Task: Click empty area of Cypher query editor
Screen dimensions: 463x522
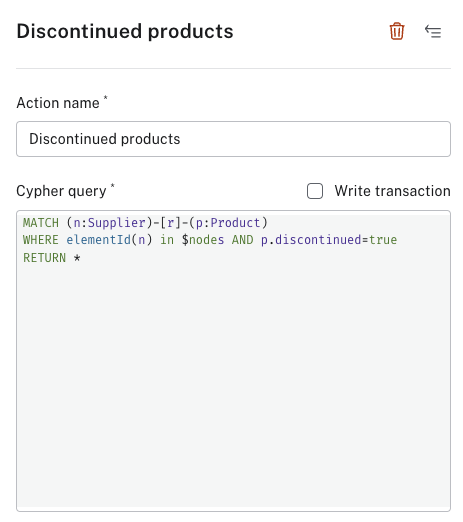Action: click(x=233, y=383)
